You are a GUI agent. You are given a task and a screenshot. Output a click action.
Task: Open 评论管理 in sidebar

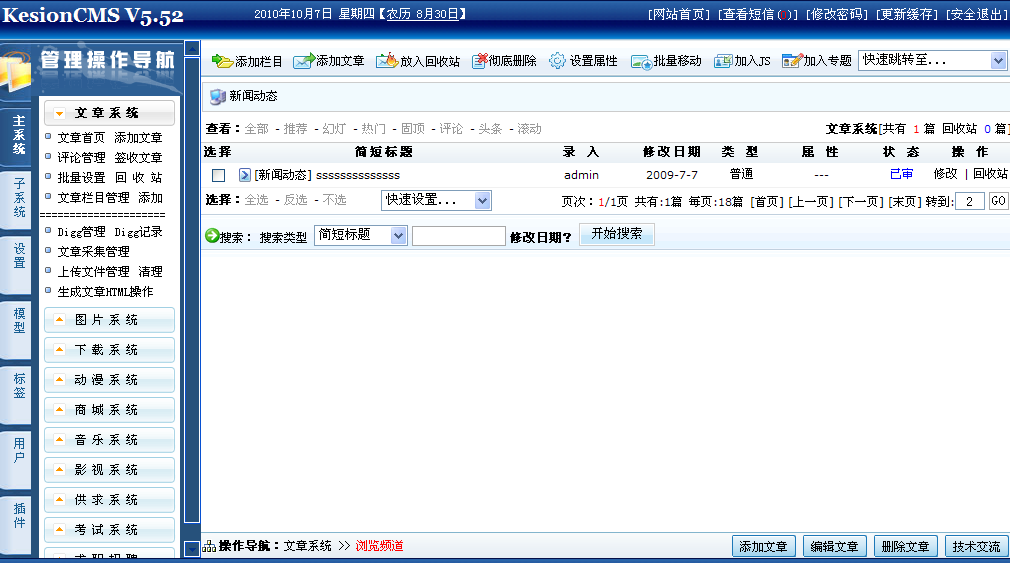81,158
